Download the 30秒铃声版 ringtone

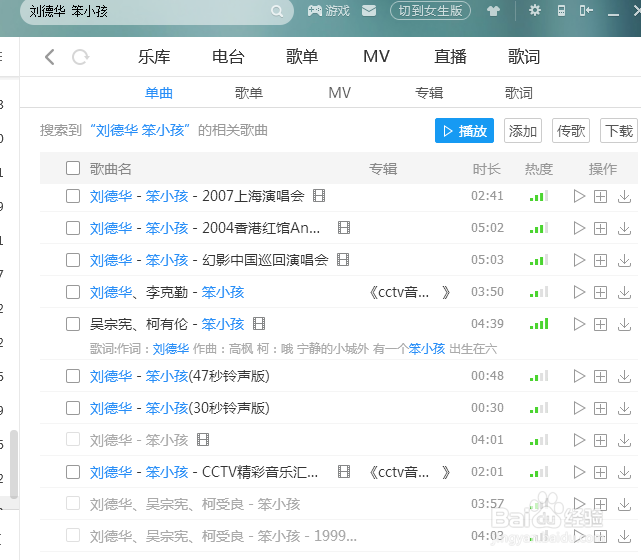click(624, 408)
